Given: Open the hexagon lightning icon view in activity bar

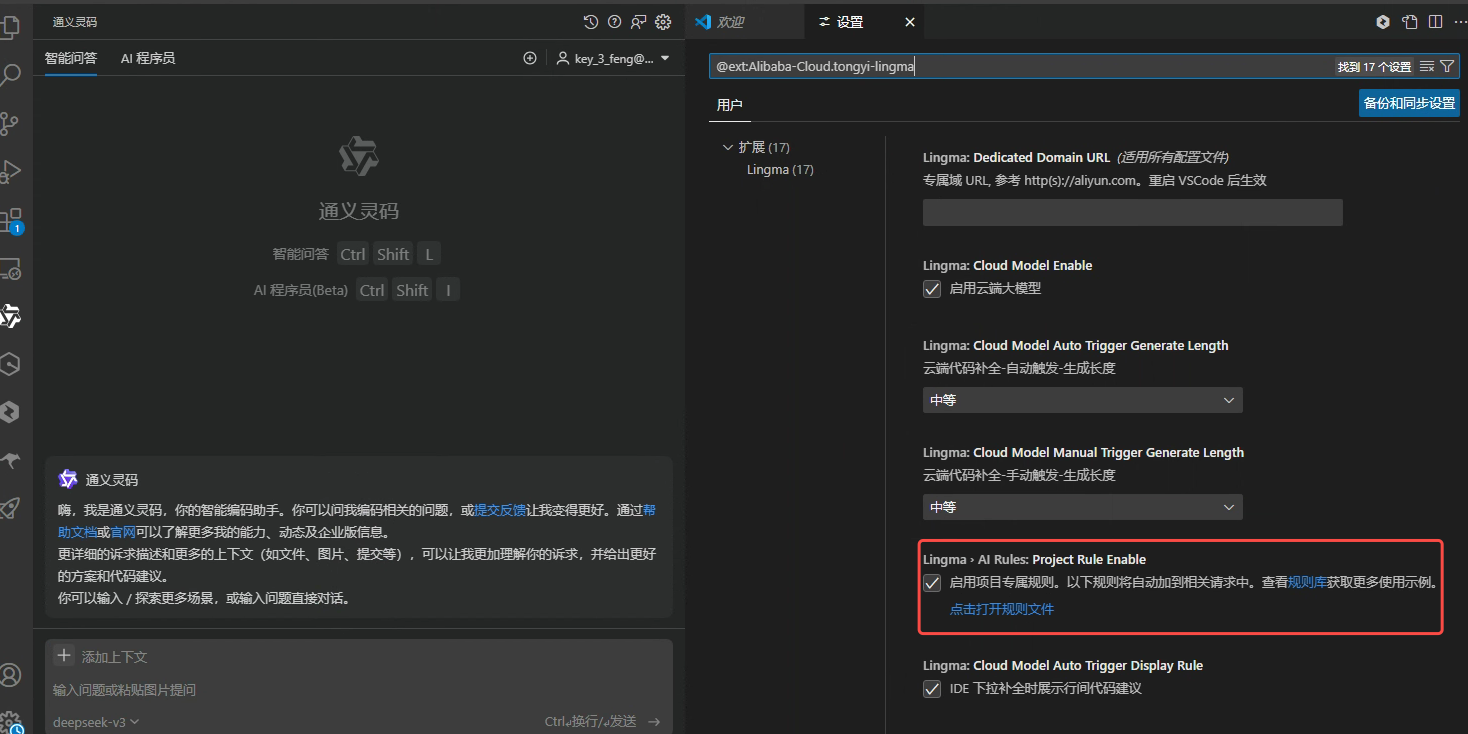Looking at the screenshot, I should coord(10,412).
